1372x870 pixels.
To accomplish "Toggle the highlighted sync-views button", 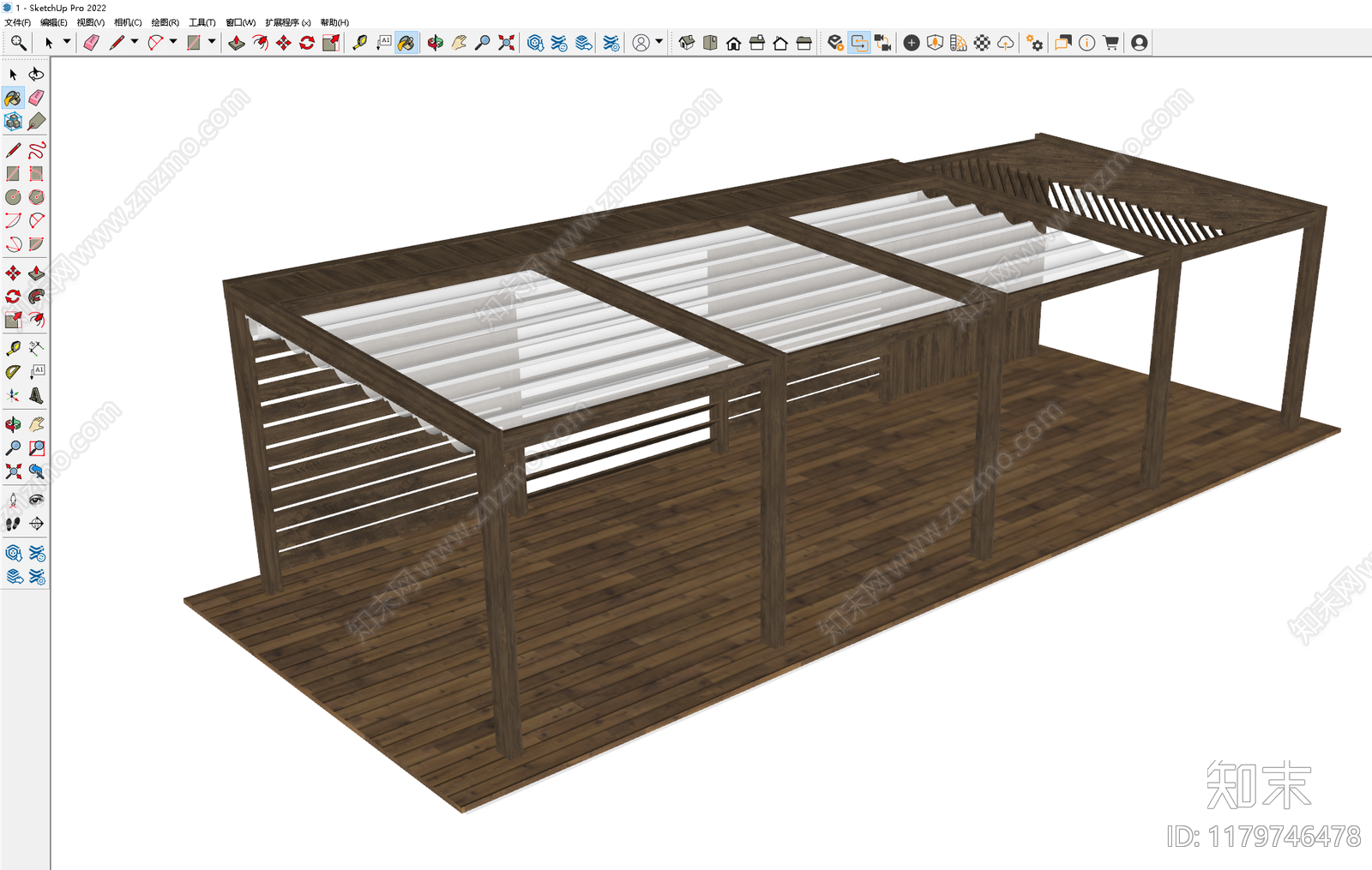I will (859, 43).
